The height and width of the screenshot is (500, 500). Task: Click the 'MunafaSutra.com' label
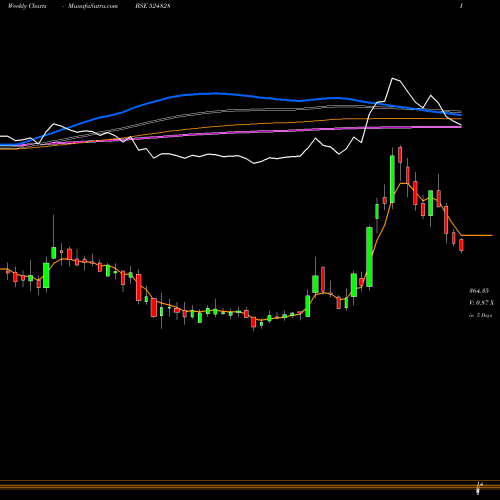click(x=93, y=6)
